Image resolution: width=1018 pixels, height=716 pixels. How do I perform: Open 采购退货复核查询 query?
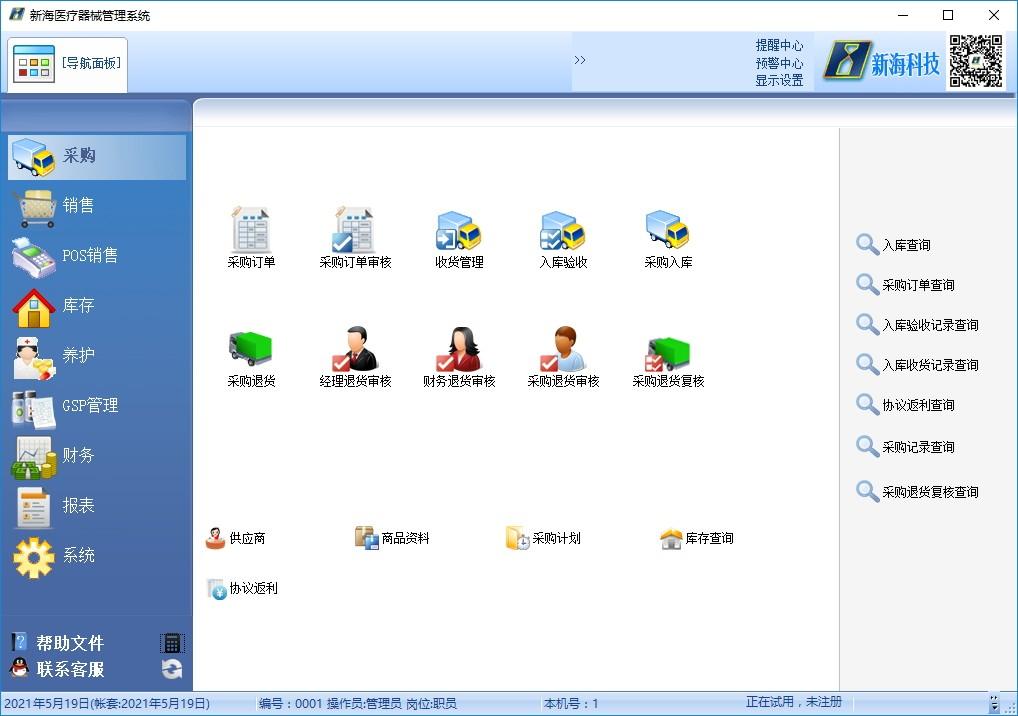(917, 491)
